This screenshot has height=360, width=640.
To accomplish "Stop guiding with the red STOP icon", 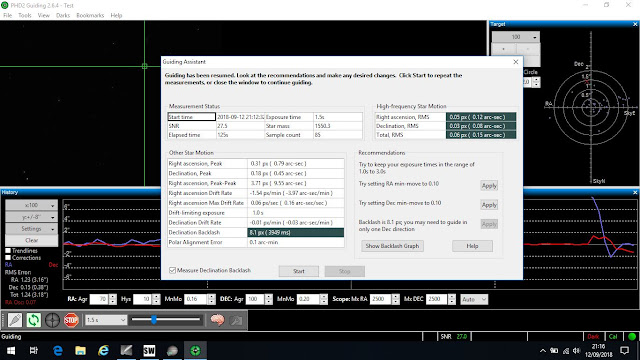I will [x=71, y=320].
